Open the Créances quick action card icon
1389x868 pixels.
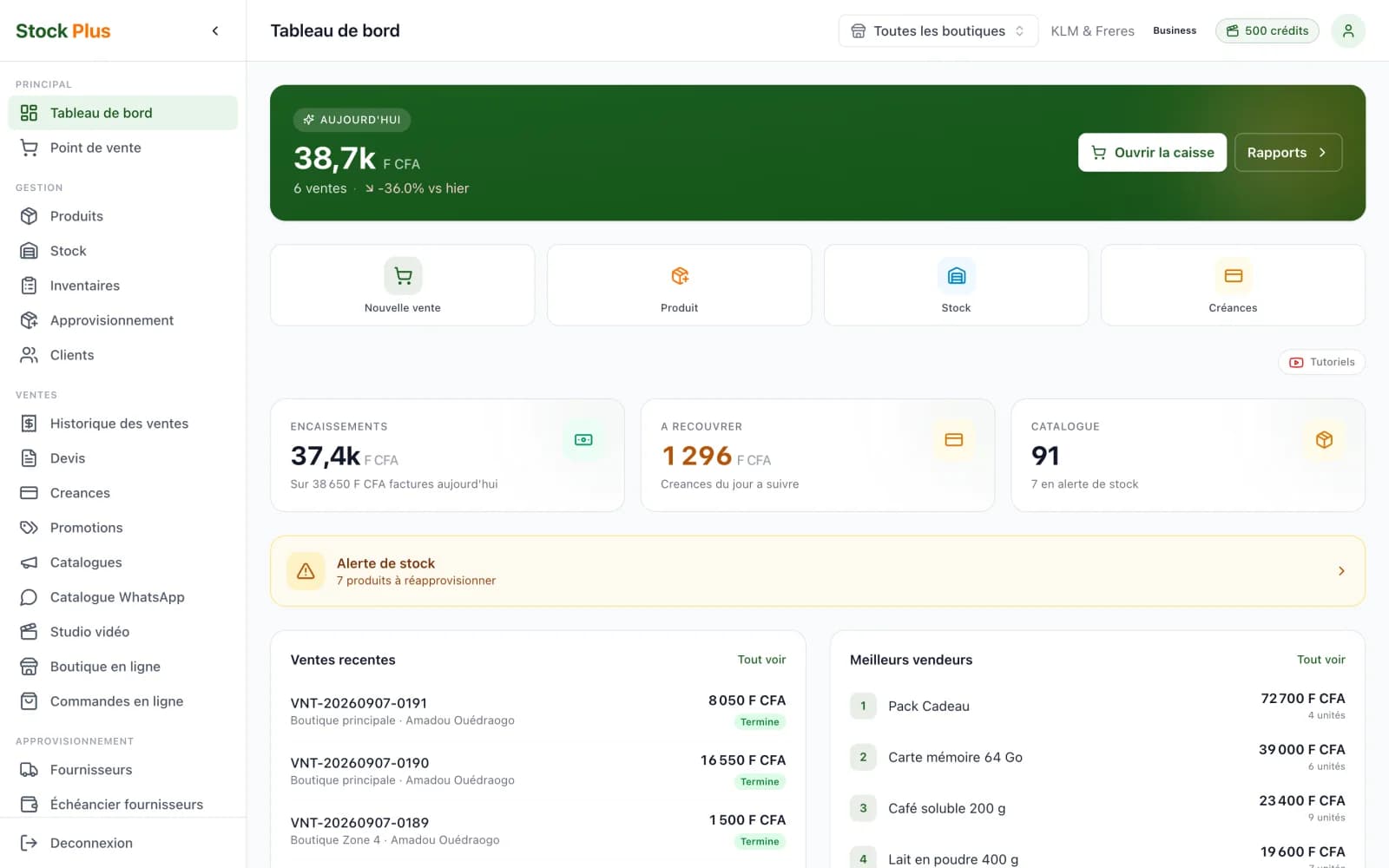click(1234, 276)
